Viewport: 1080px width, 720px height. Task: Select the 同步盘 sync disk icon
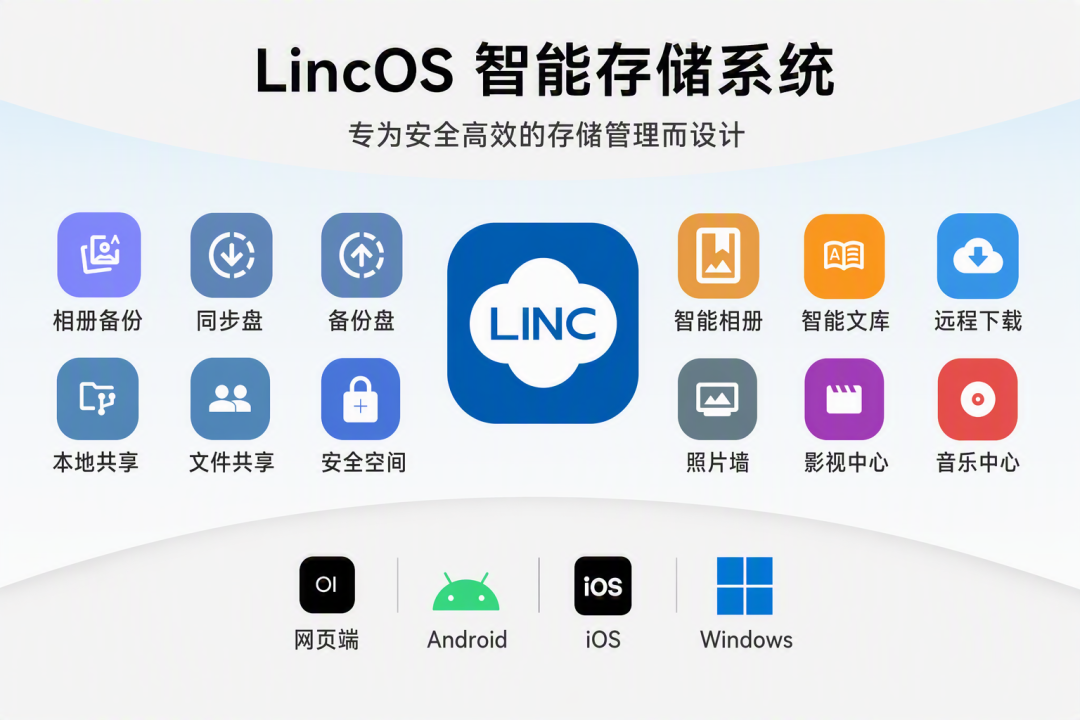(231, 255)
